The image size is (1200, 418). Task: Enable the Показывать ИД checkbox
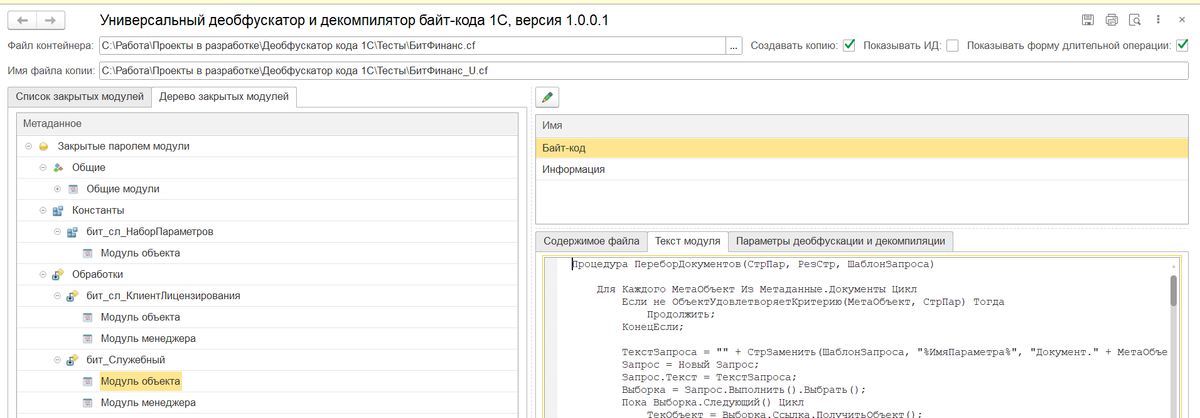pyautogui.click(x=952, y=45)
